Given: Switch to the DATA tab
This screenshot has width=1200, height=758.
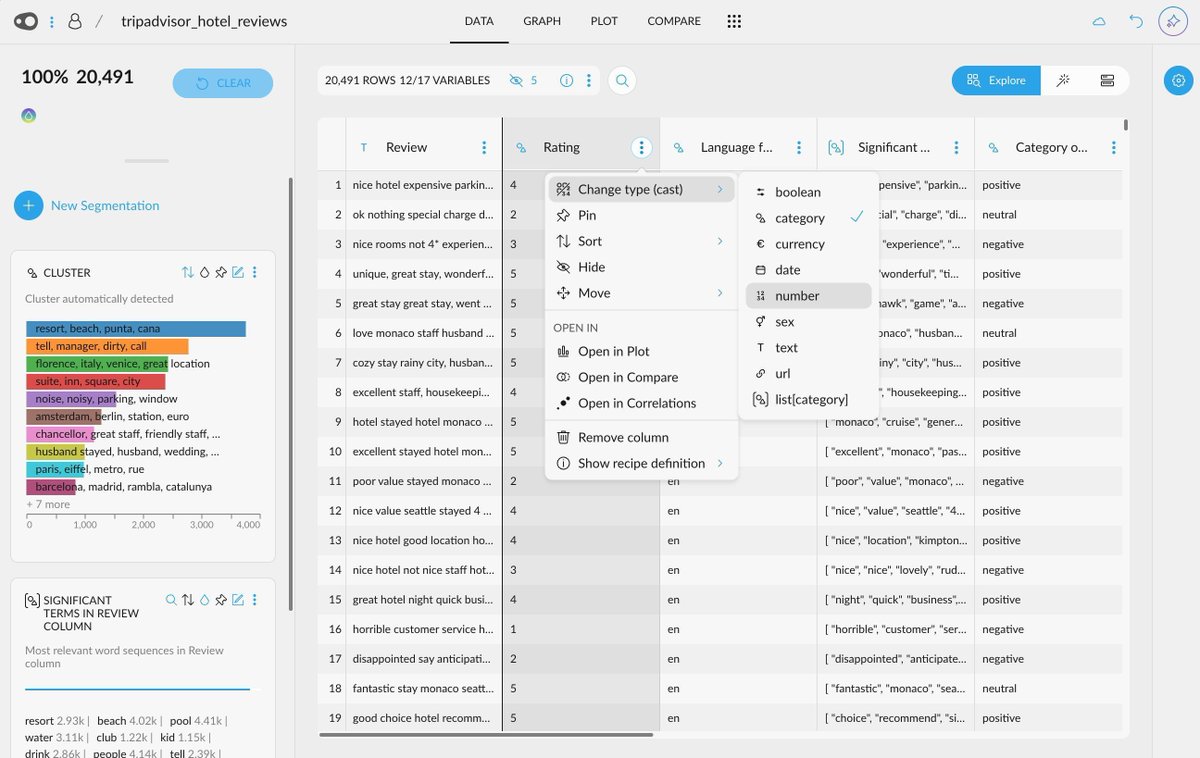Looking at the screenshot, I should [x=479, y=21].
